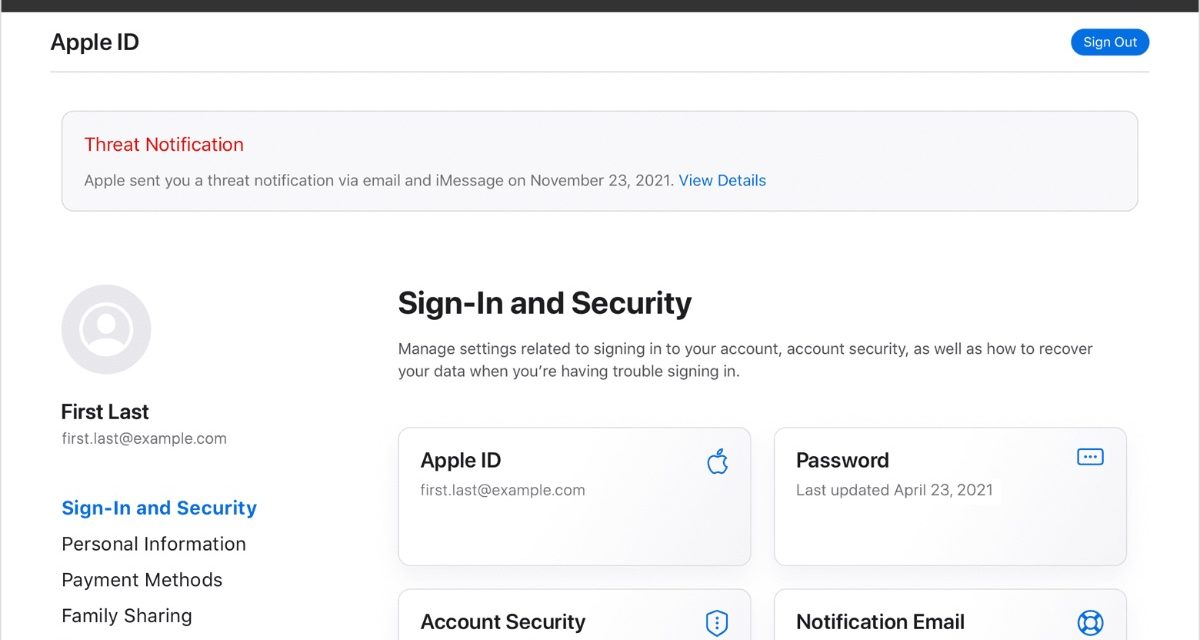Viewport: 1200px width, 640px height.
Task: Click the shield icon beside Account Security
Action: [x=717, y=623]
